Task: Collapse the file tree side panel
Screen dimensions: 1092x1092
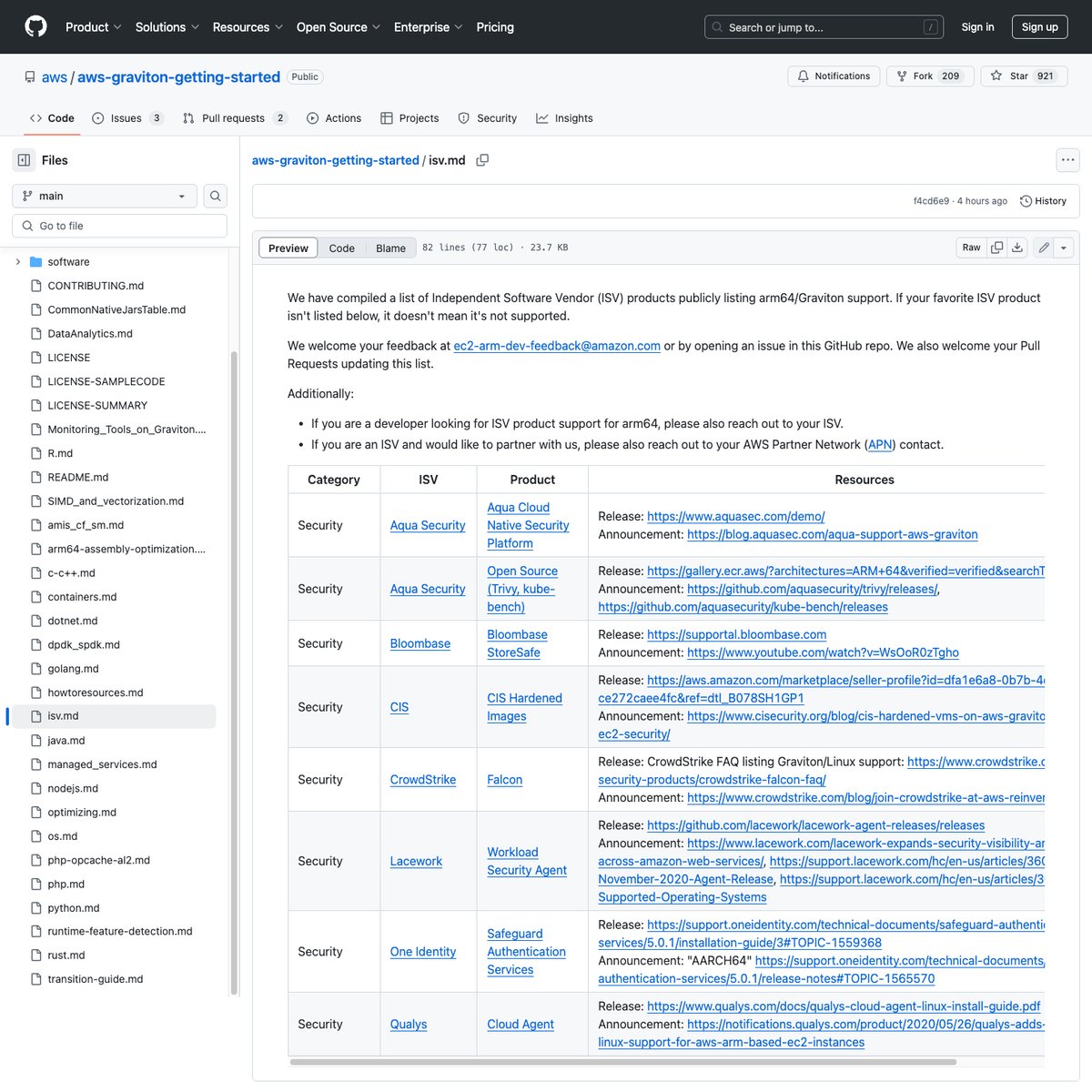Action: [24, 160]
